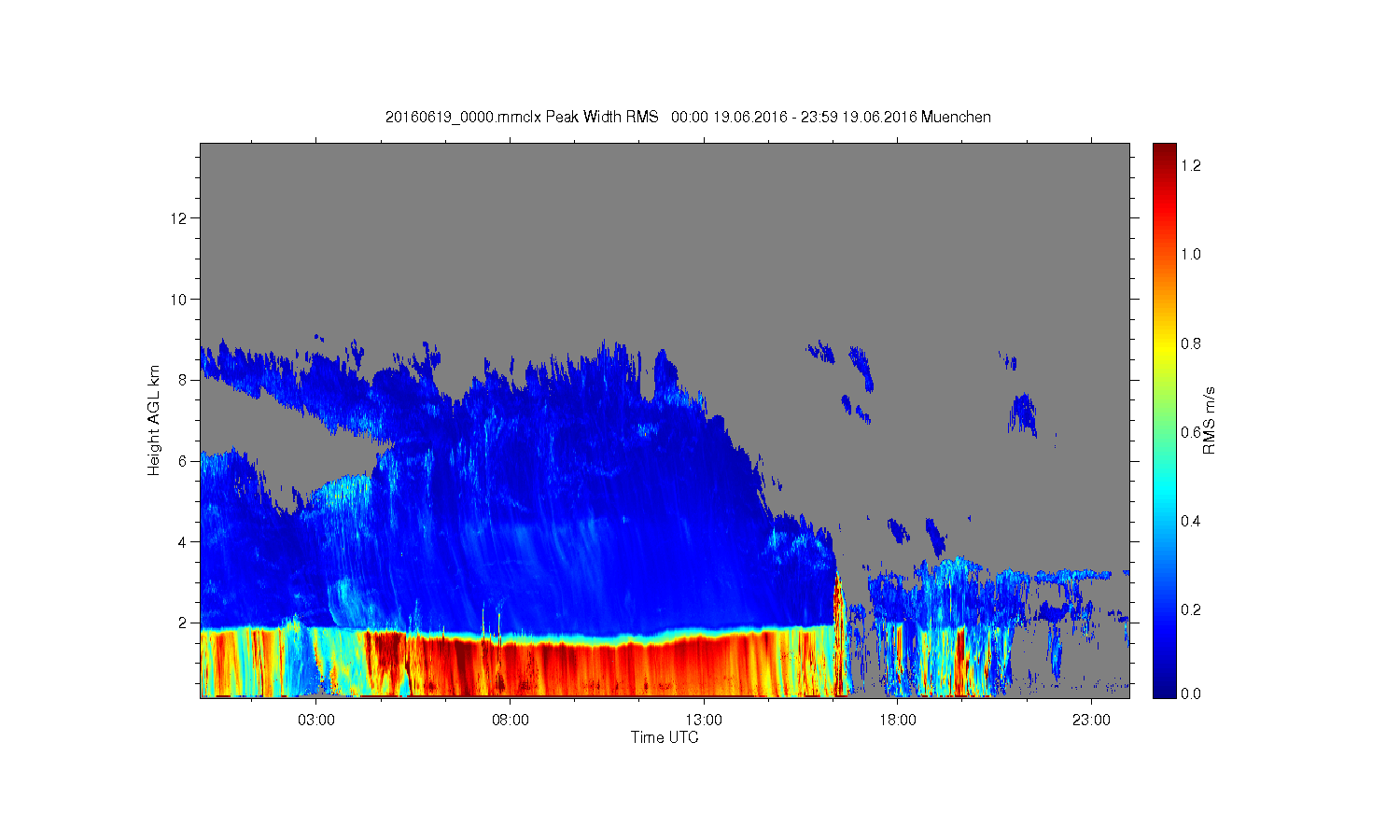Click the plot title '20160619_0000.mmclx Peak Width RMS'
The height and width of the screenshot is (840, 1400).
[x=522, y=118]
